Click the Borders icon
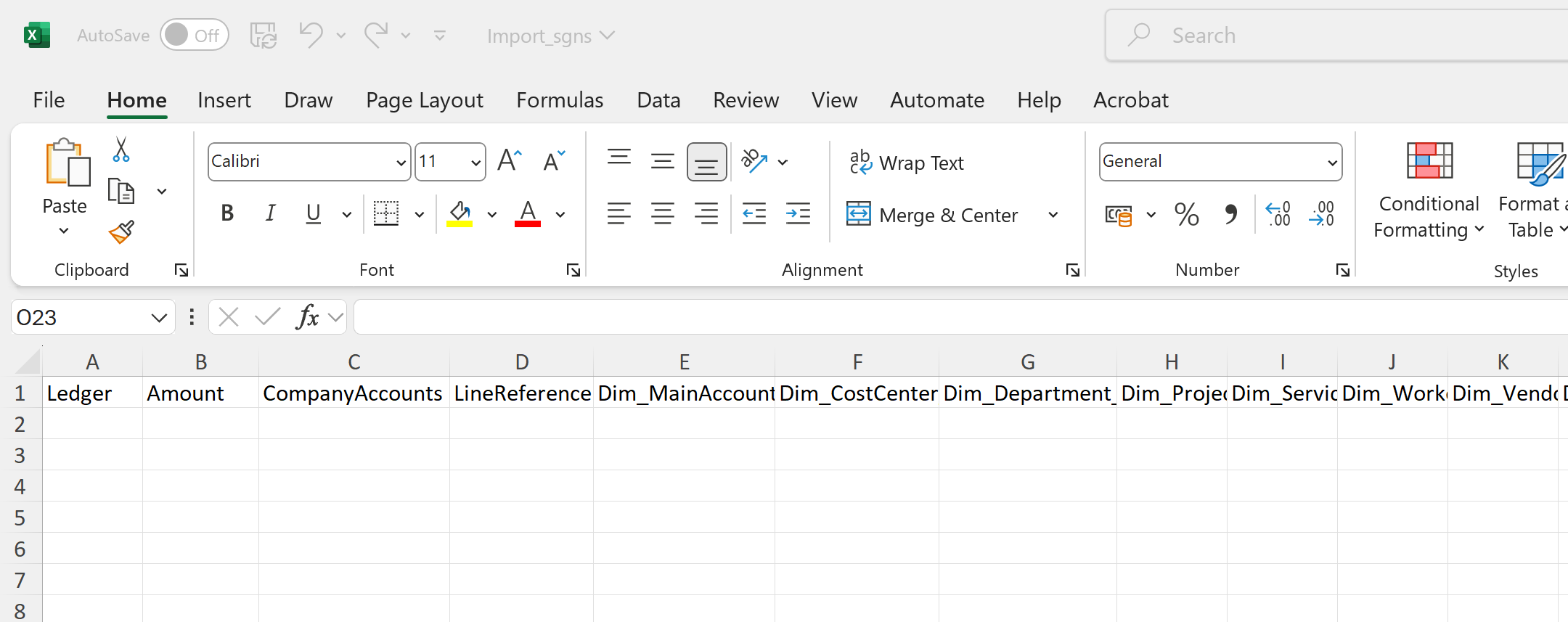 tap(386, 213)
